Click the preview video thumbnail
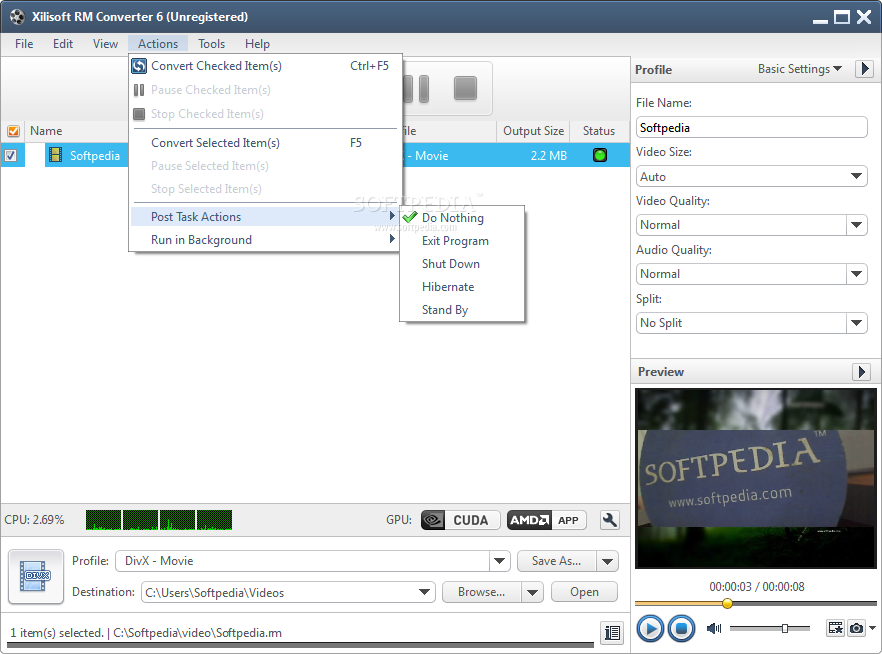This screenshot has height=654, width=882. [x=755, y=479]
